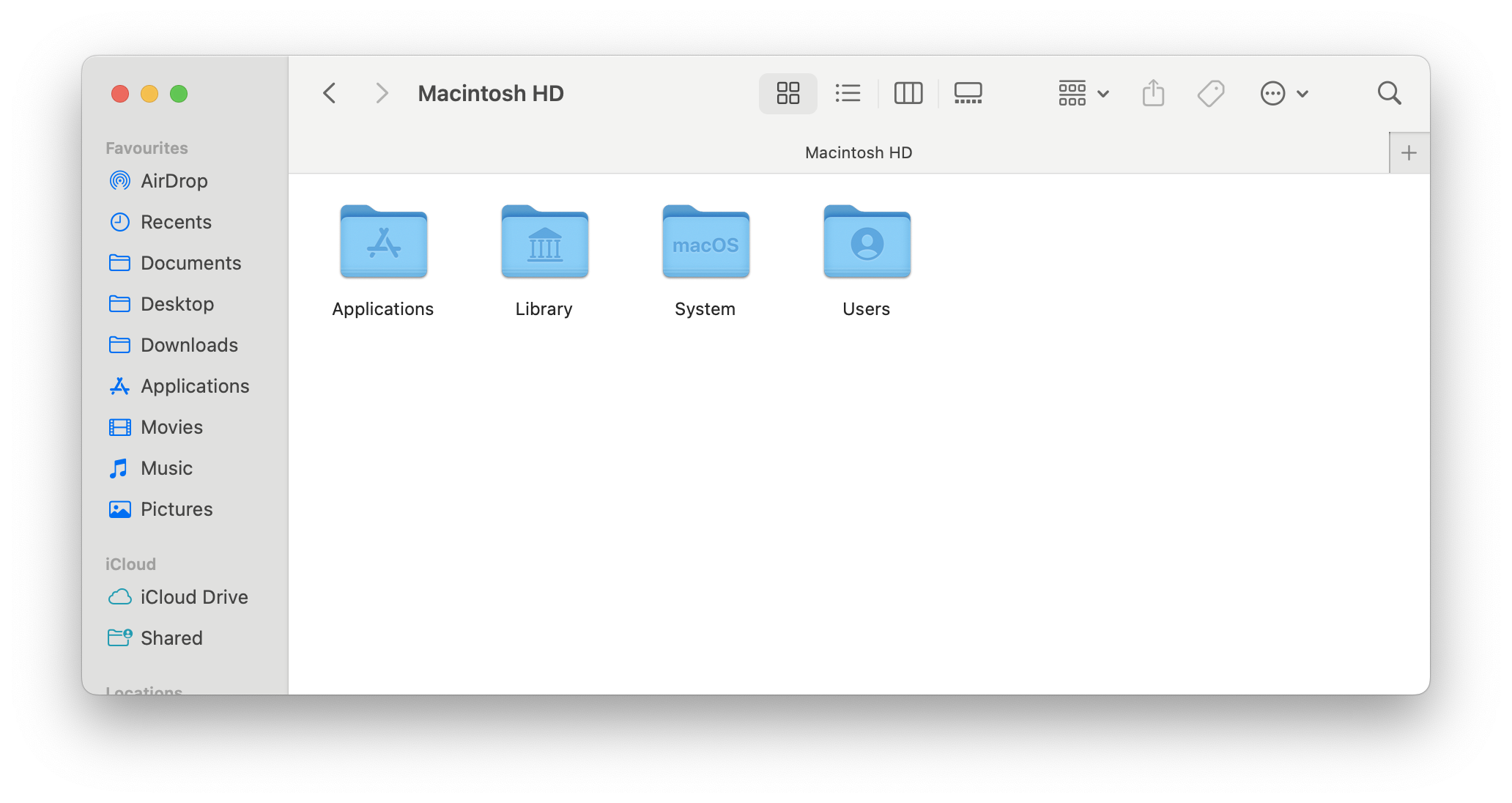Select the Users folder icon
Screen dimensions: 1512x803
[x=867, y=241]
